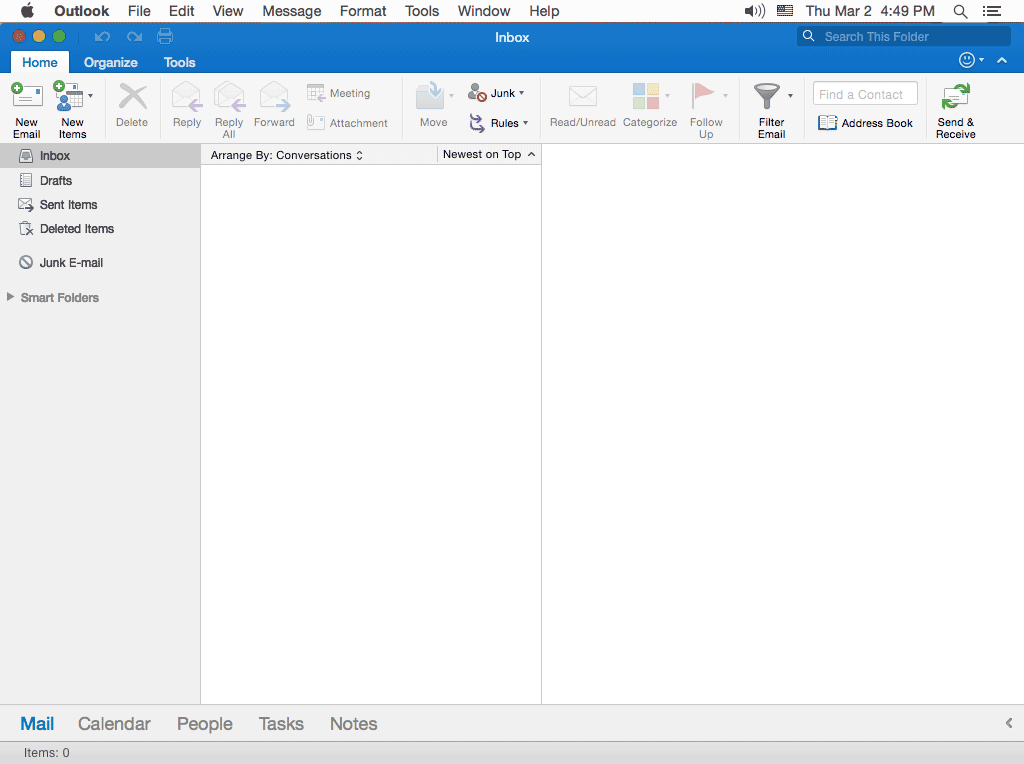
Task: Open the Edit menu
Action: click(x=182, y=11)
